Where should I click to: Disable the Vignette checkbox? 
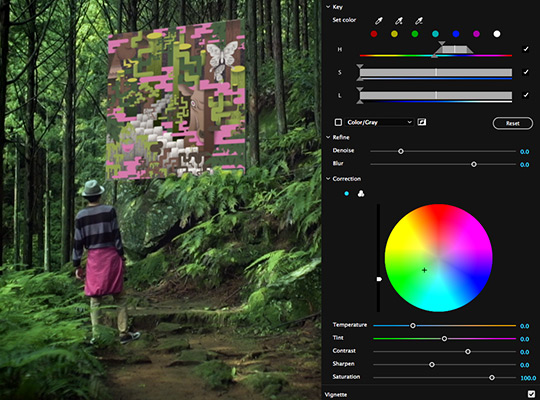point(531,394)
